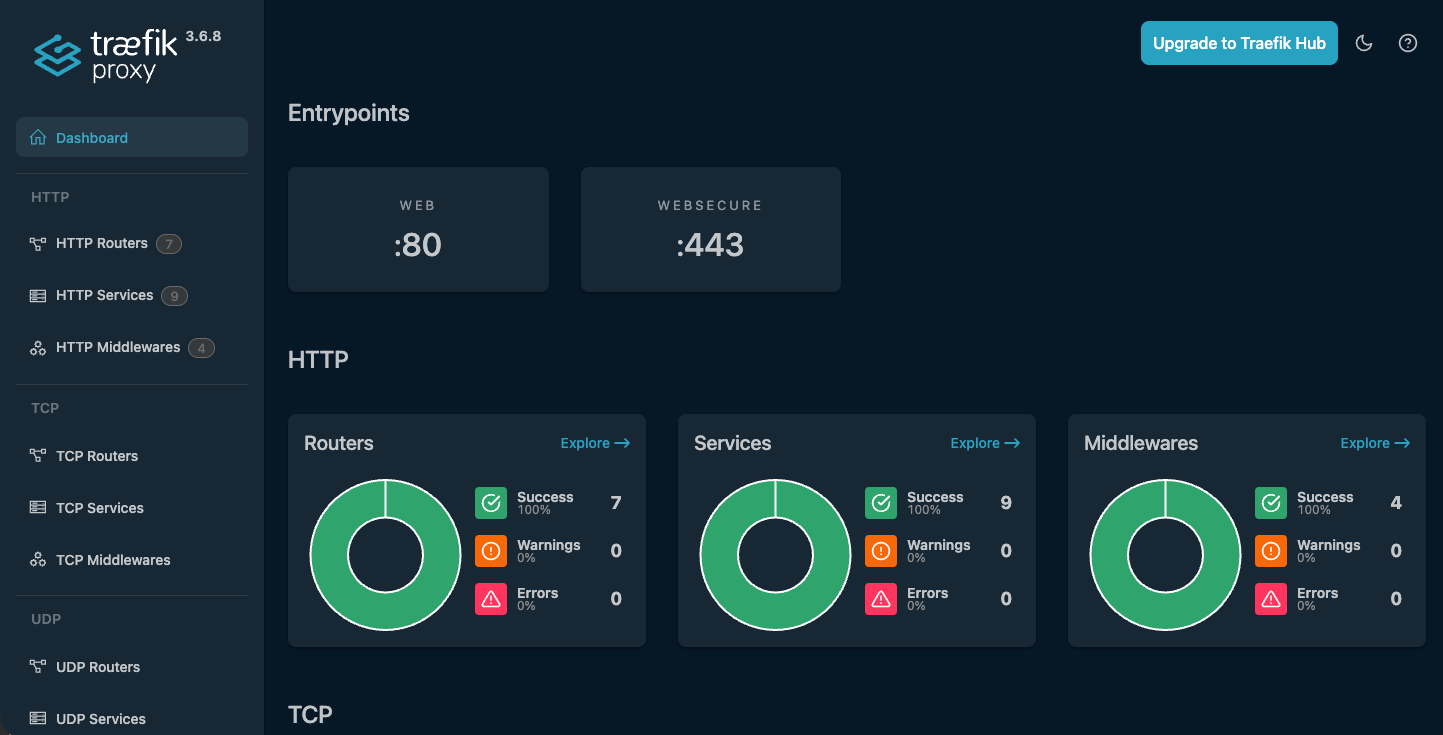Follow Explore link in Middlewares card
Screen dimensions: 1443x735
(1374, 443)
